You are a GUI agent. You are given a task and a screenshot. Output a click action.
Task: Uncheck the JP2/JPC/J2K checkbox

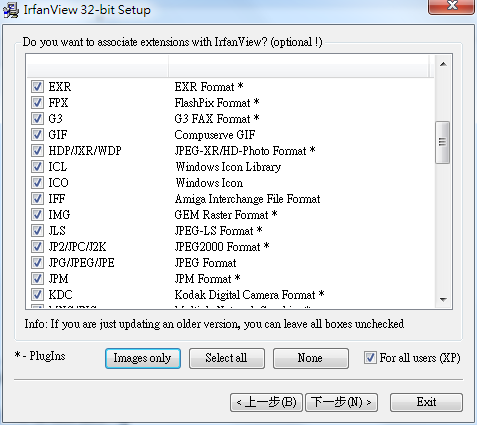pyautogui.click(x=37, y=247)
